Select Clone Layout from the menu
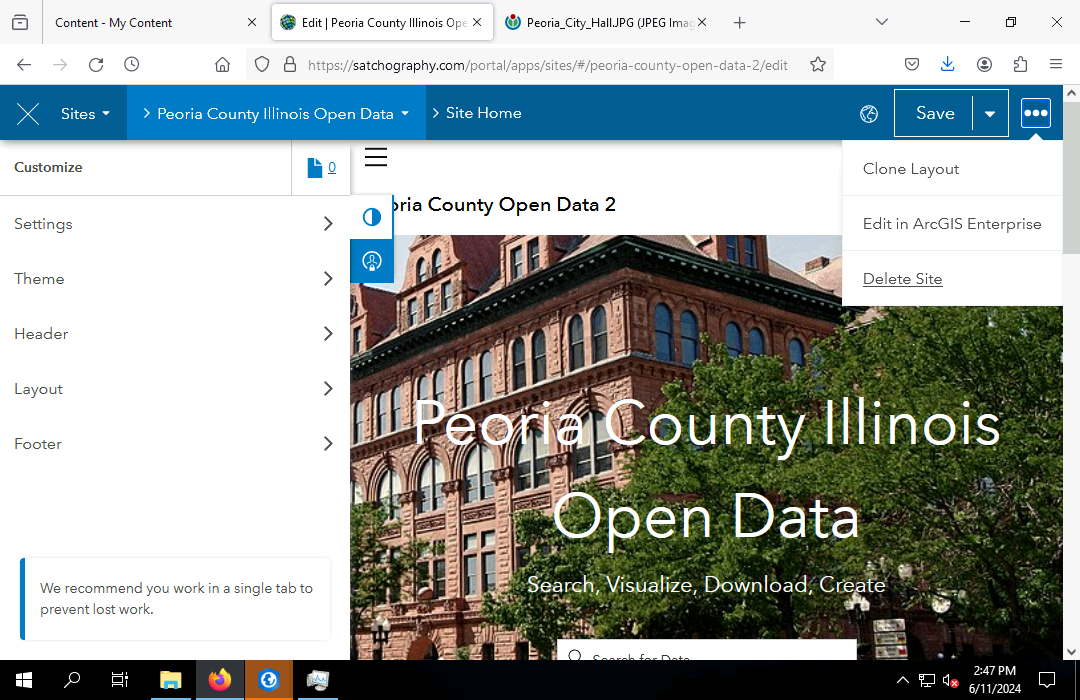The image size is (1080, 700). click(911, 169)
